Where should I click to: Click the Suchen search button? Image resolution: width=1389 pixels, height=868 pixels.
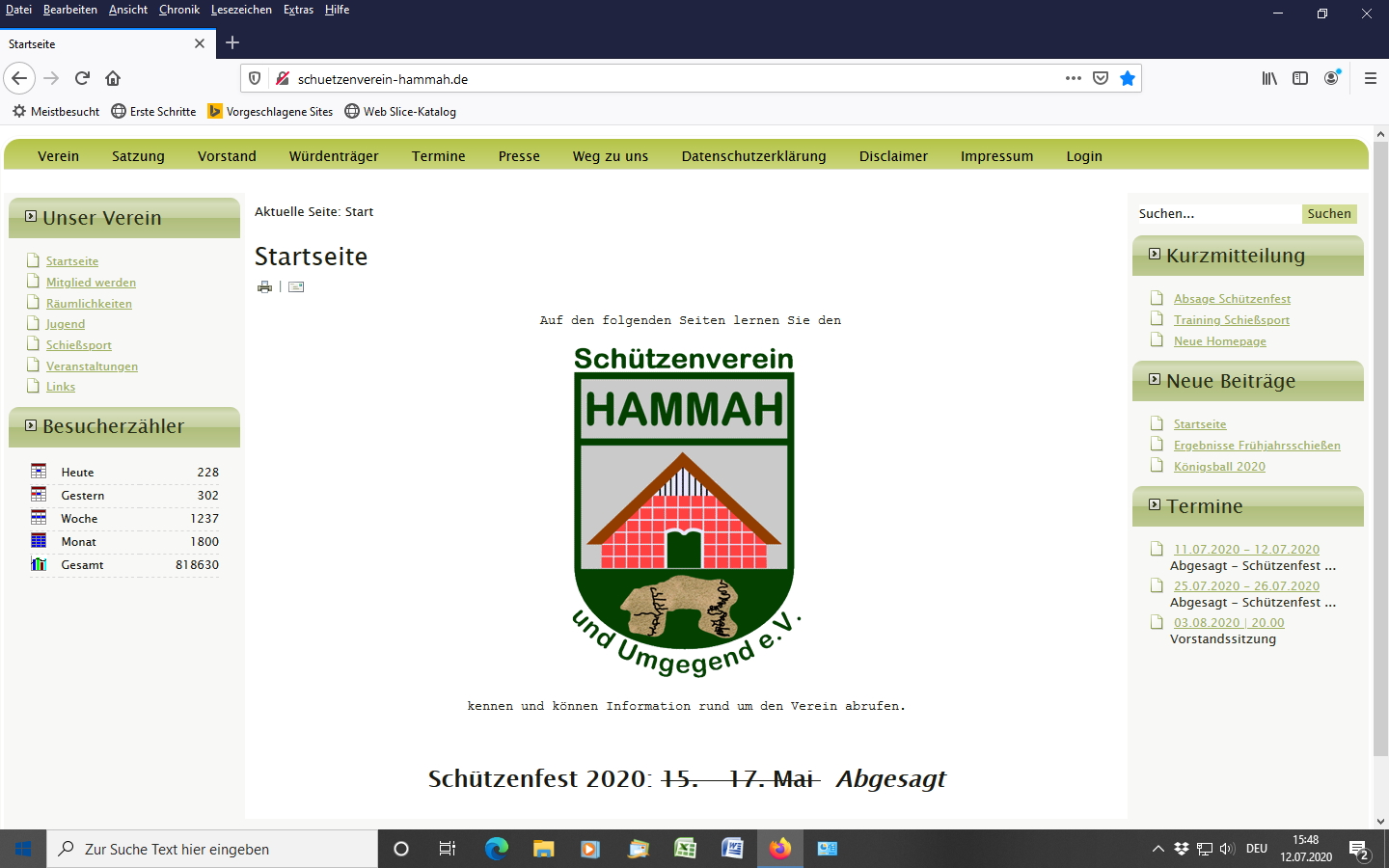point(1328,214)
